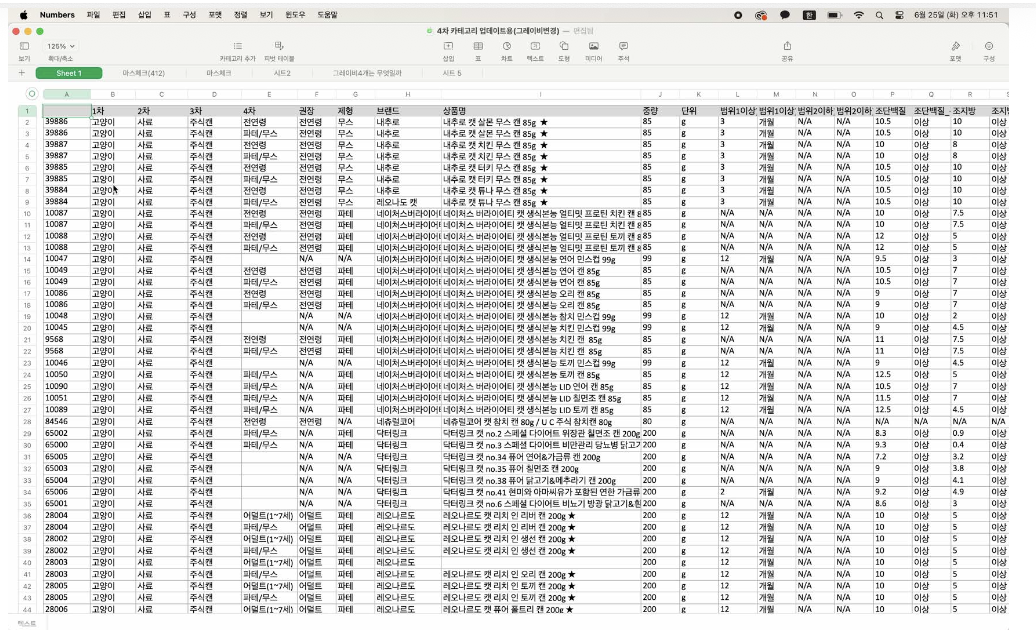Click the Add Category (카테고리 추가) icon

click(x=237, y=46)
